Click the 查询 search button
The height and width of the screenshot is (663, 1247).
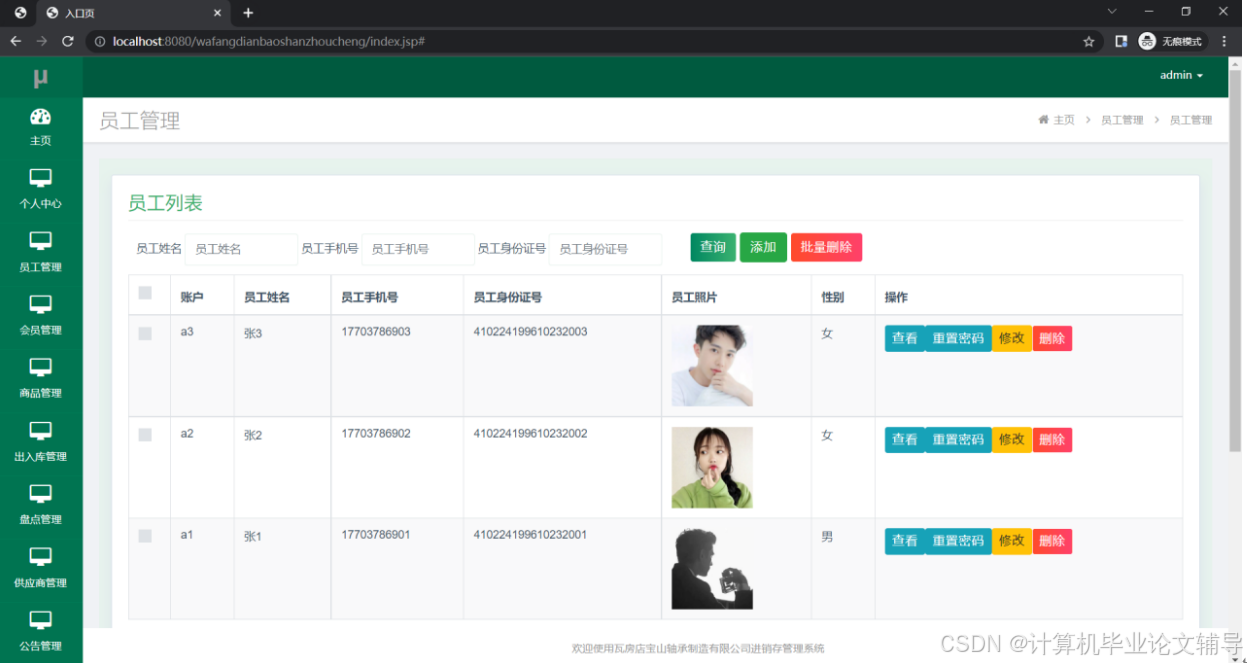pyautogui.click(x=713, y=247)
